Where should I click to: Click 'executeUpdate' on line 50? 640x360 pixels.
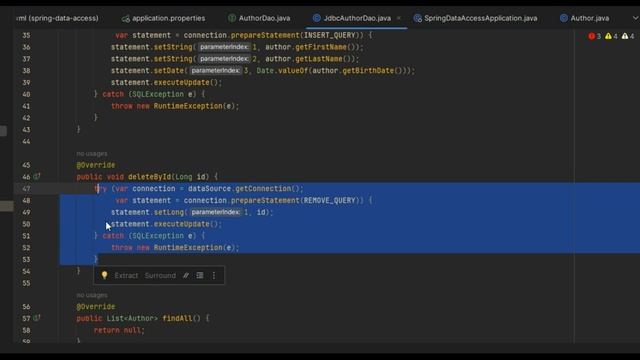pyautogui.click(x=182, y=224)
